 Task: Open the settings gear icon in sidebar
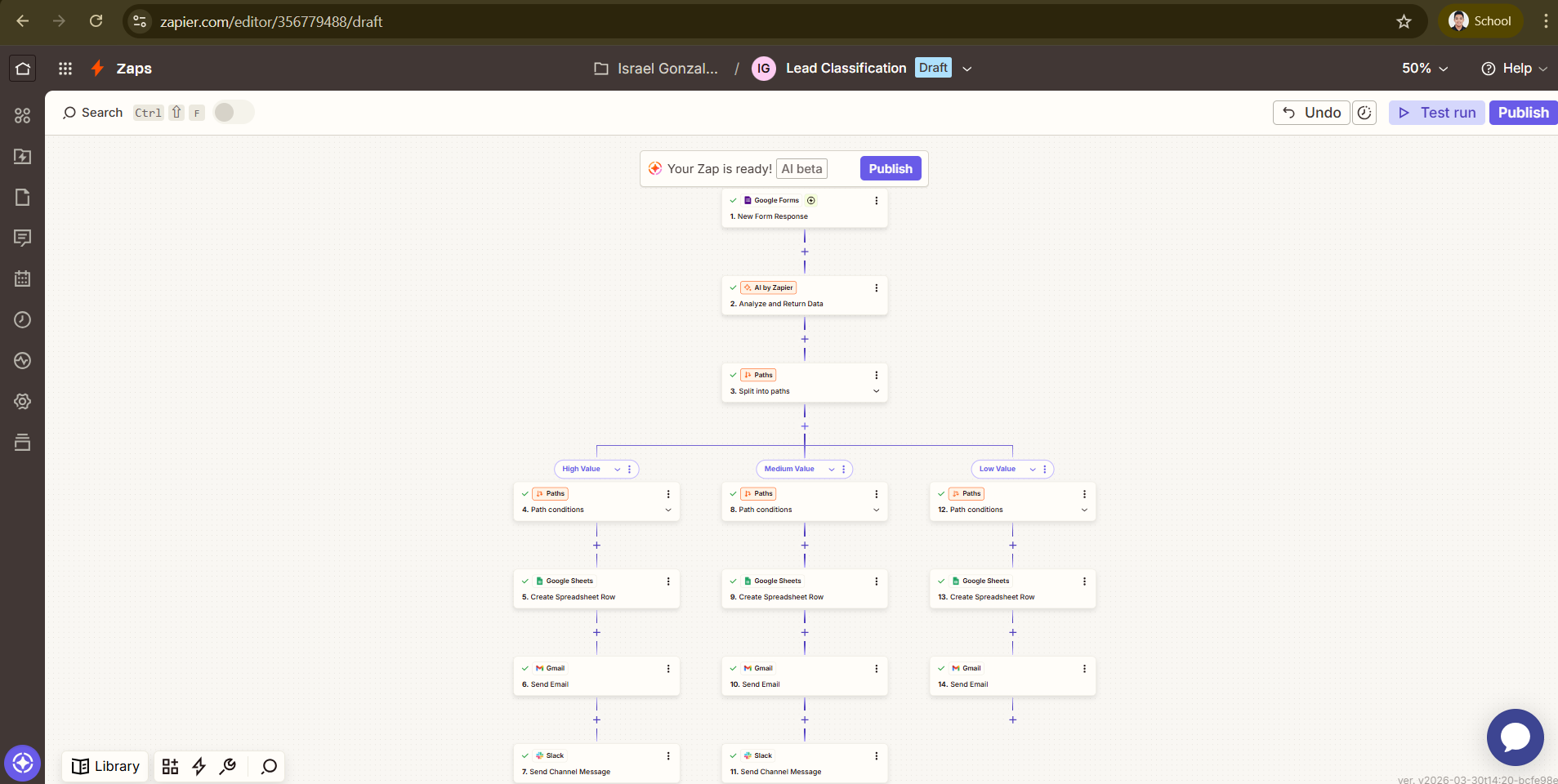point(23,401)
